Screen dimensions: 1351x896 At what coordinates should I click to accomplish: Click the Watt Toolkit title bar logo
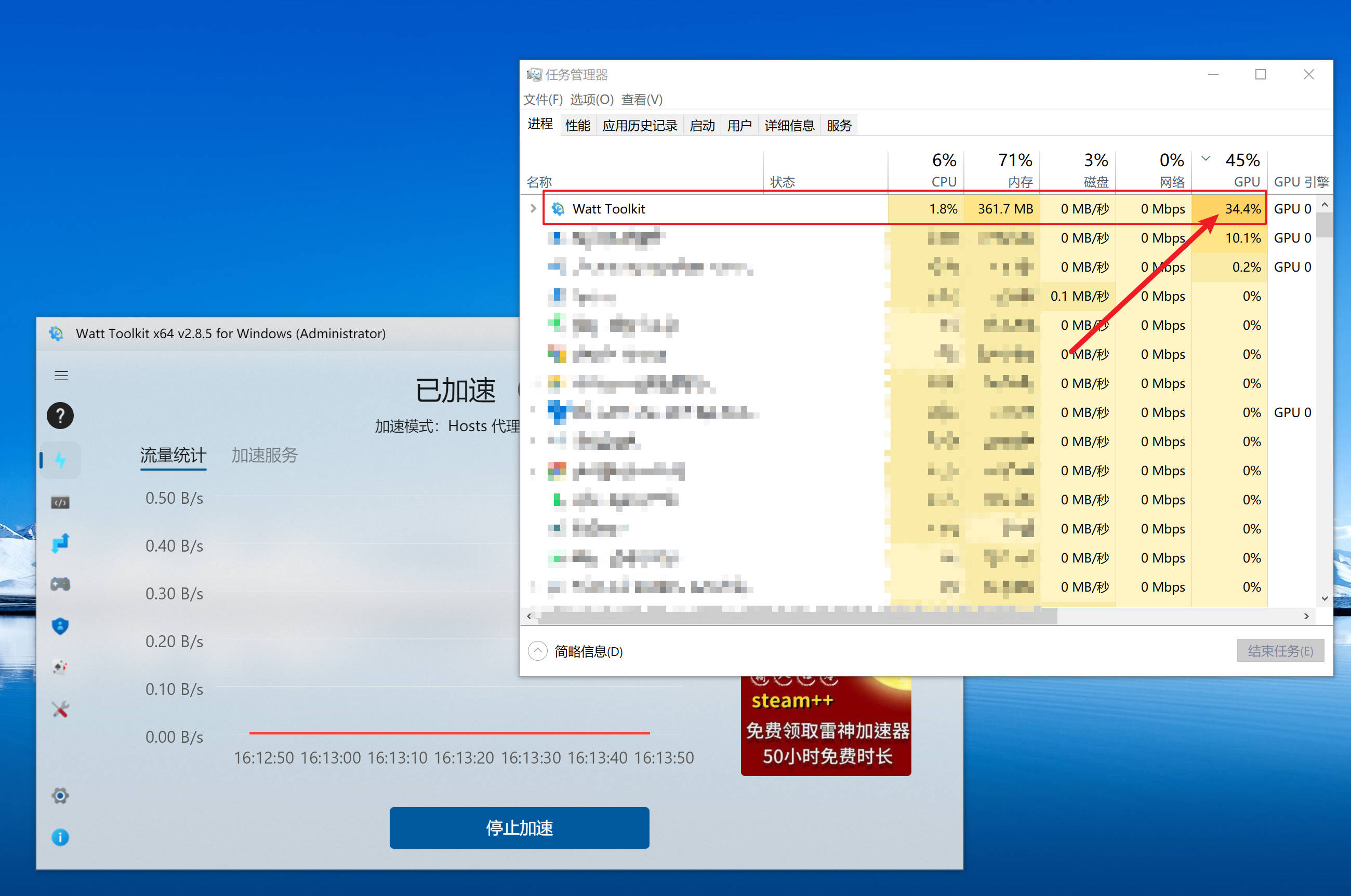(56, 333)
